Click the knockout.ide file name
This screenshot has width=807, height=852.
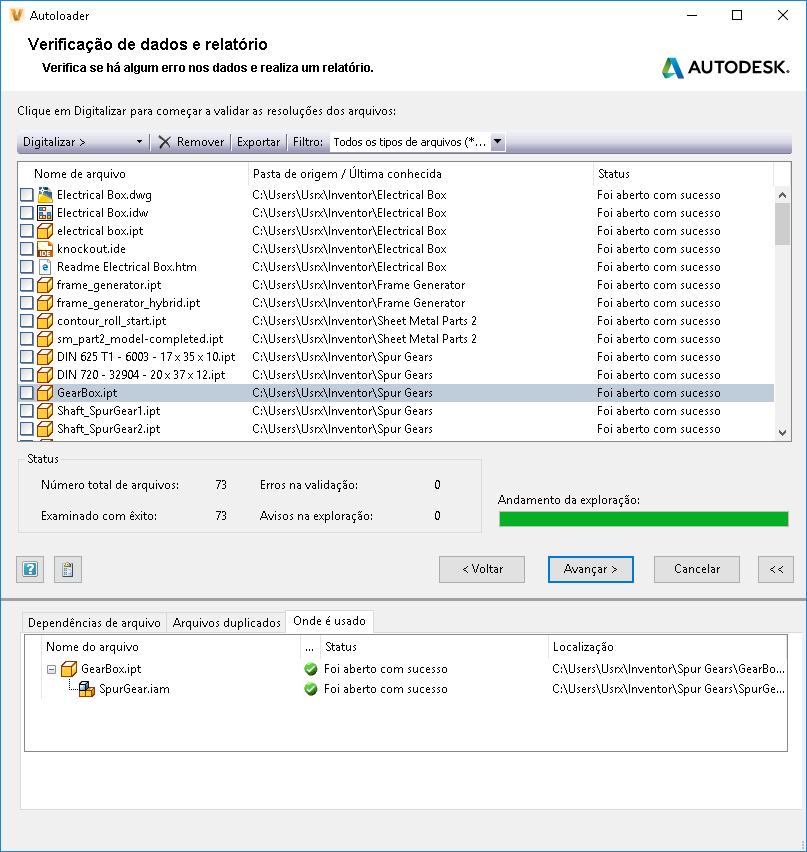click(91, 249)
